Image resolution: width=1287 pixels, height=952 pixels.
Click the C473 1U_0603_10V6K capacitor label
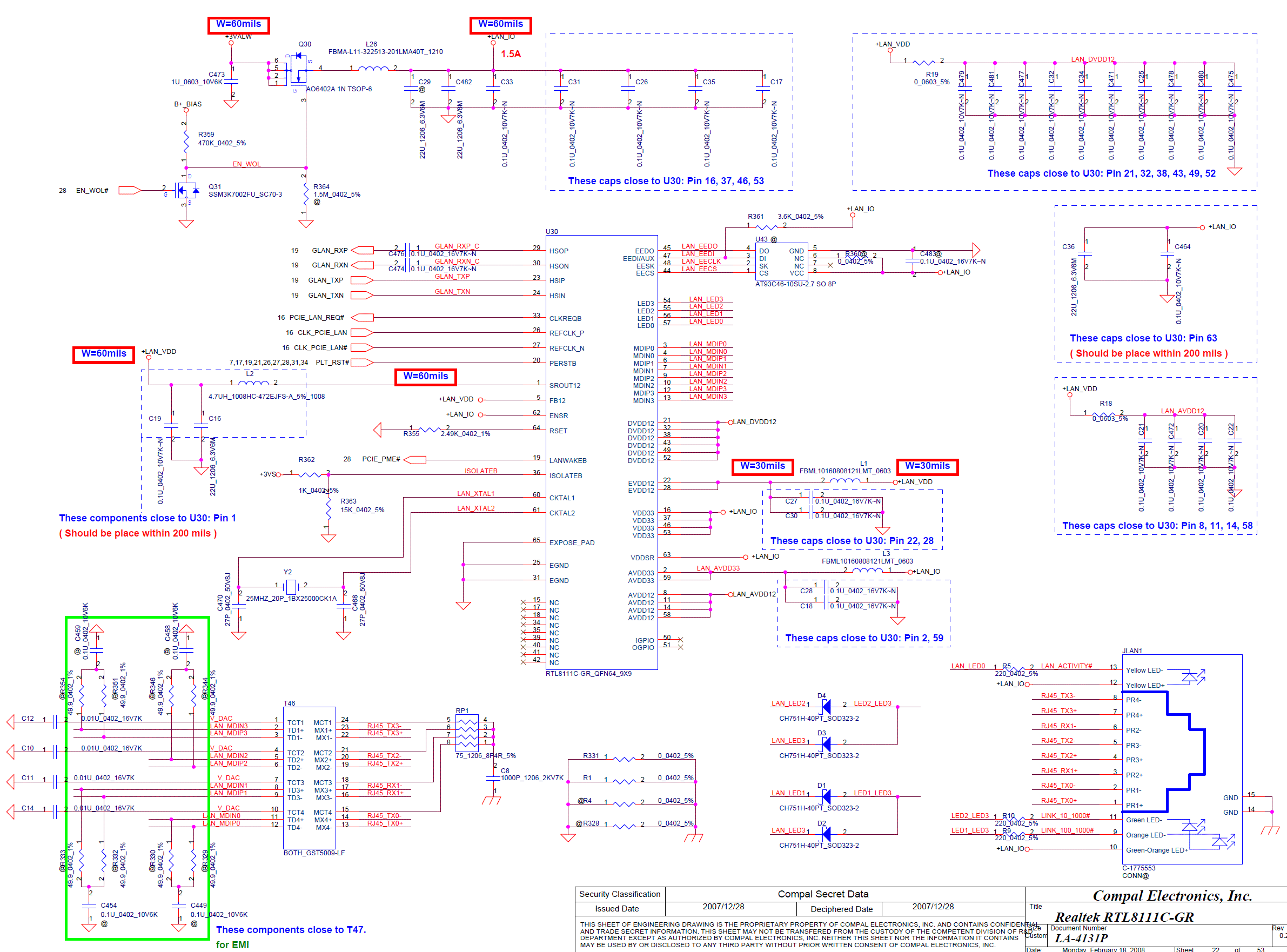pyautogui.click(x=198, y=78)
